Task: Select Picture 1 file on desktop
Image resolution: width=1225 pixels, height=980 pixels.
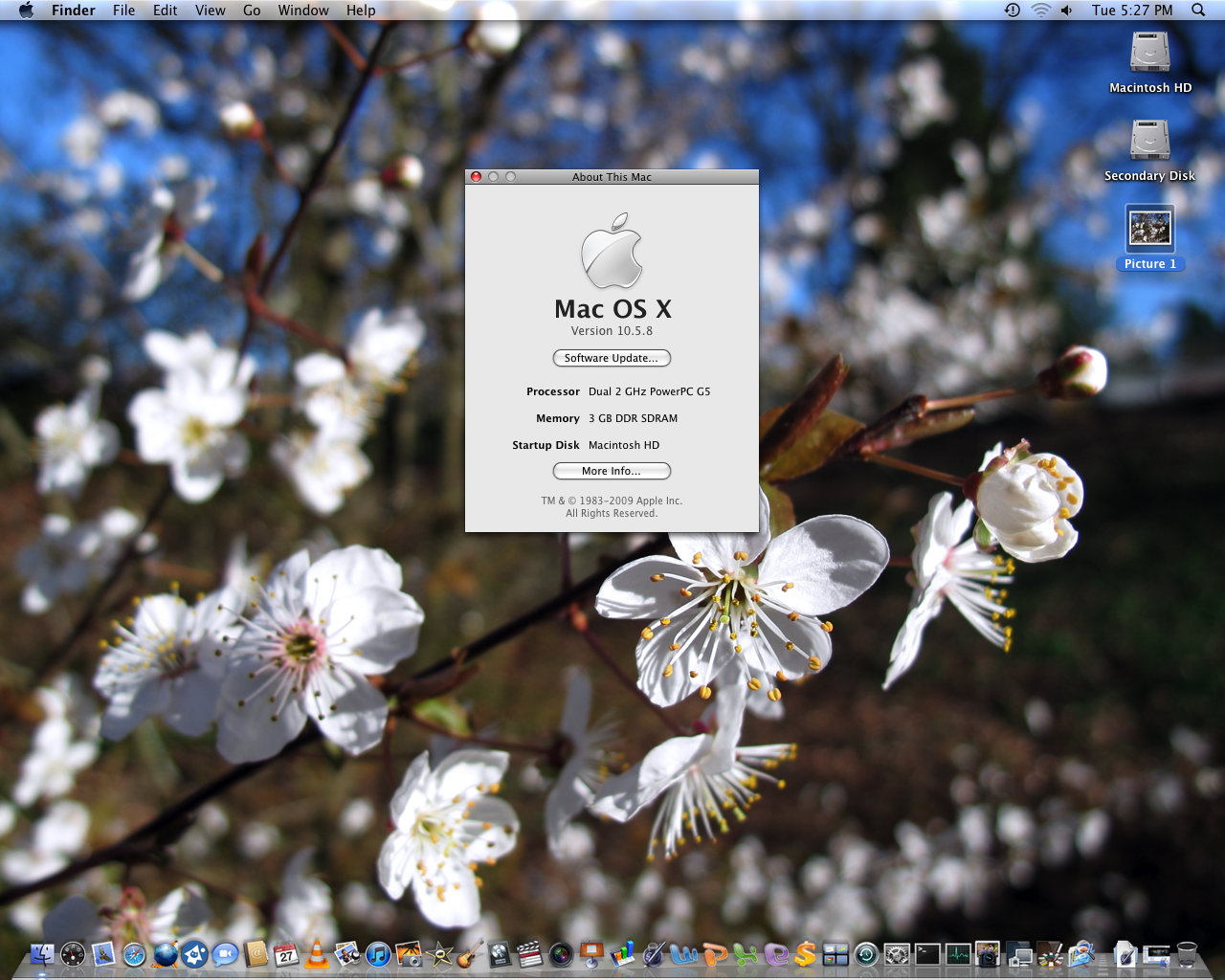Action: [x=1150, y=239]
